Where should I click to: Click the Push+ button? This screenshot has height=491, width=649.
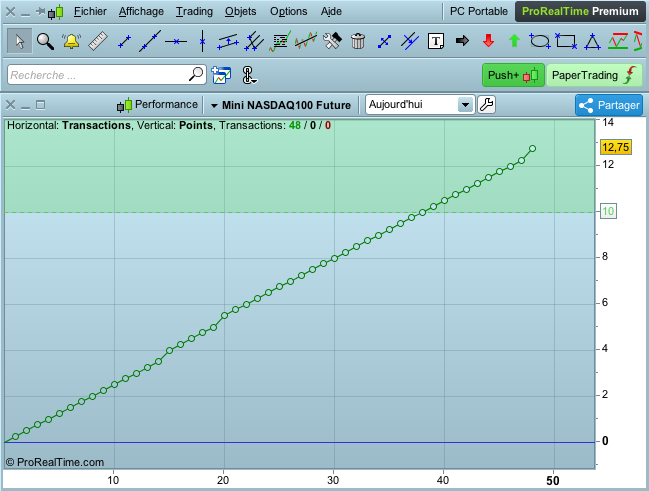pos(513,75)
